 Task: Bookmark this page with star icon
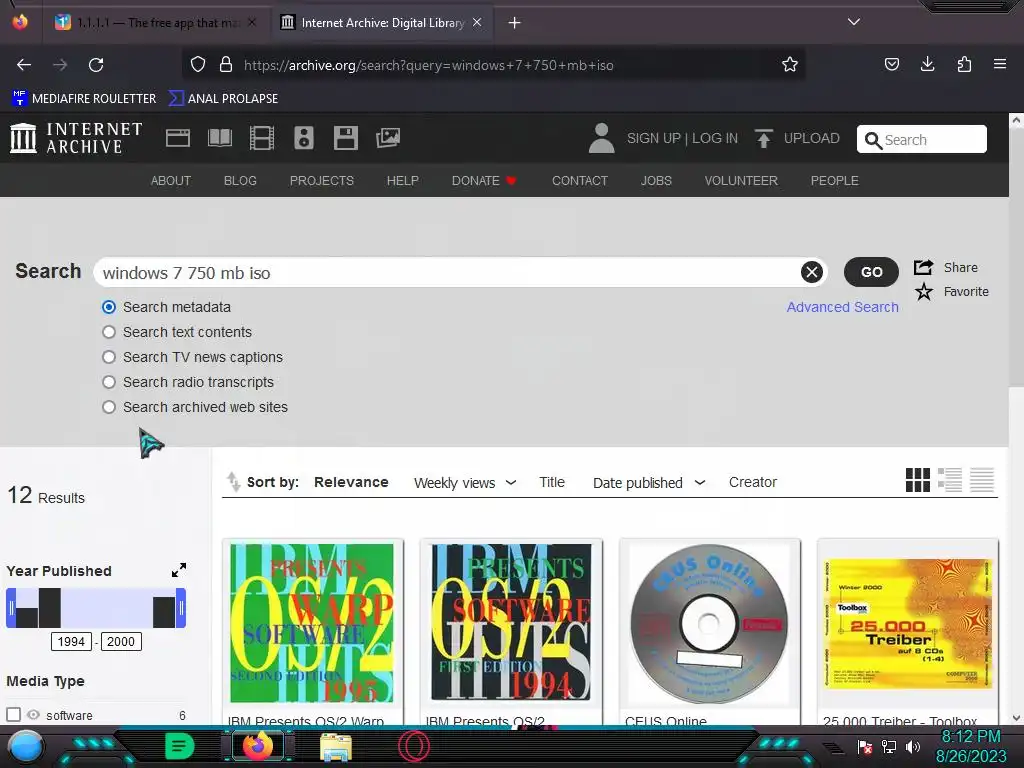[x=790, y=65]
